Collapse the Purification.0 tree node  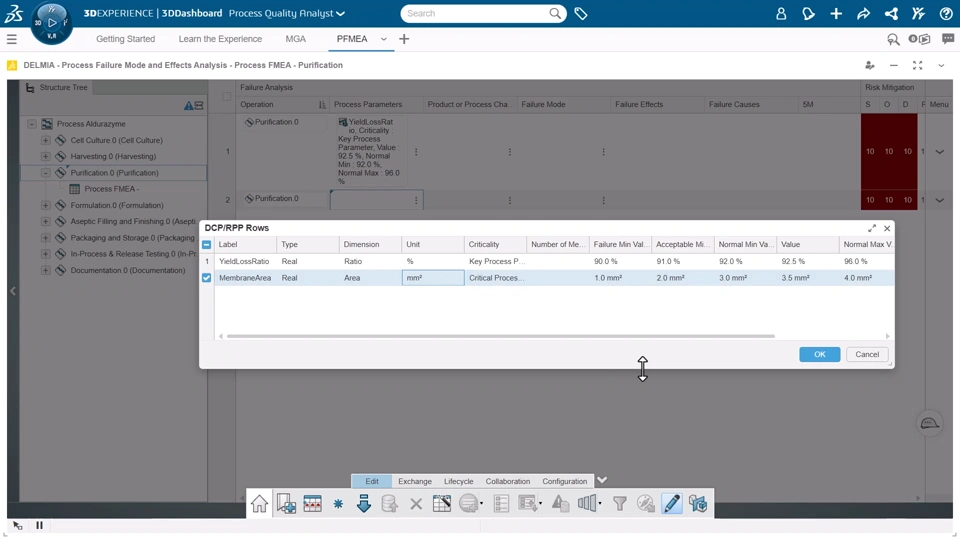tap(45, 173)
